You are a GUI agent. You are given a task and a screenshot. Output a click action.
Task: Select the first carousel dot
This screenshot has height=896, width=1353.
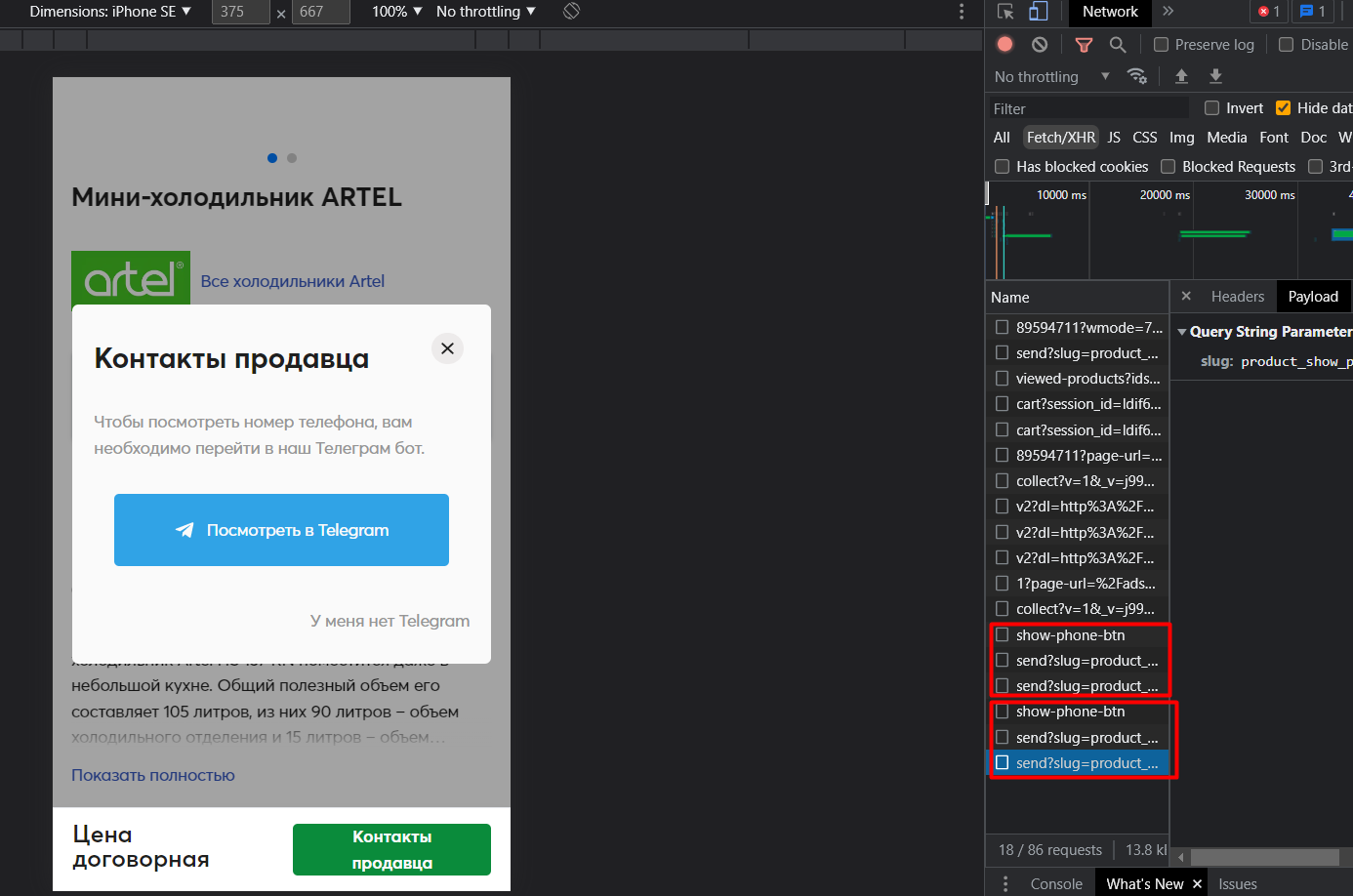pyautogui.click(x=272, y=158)
